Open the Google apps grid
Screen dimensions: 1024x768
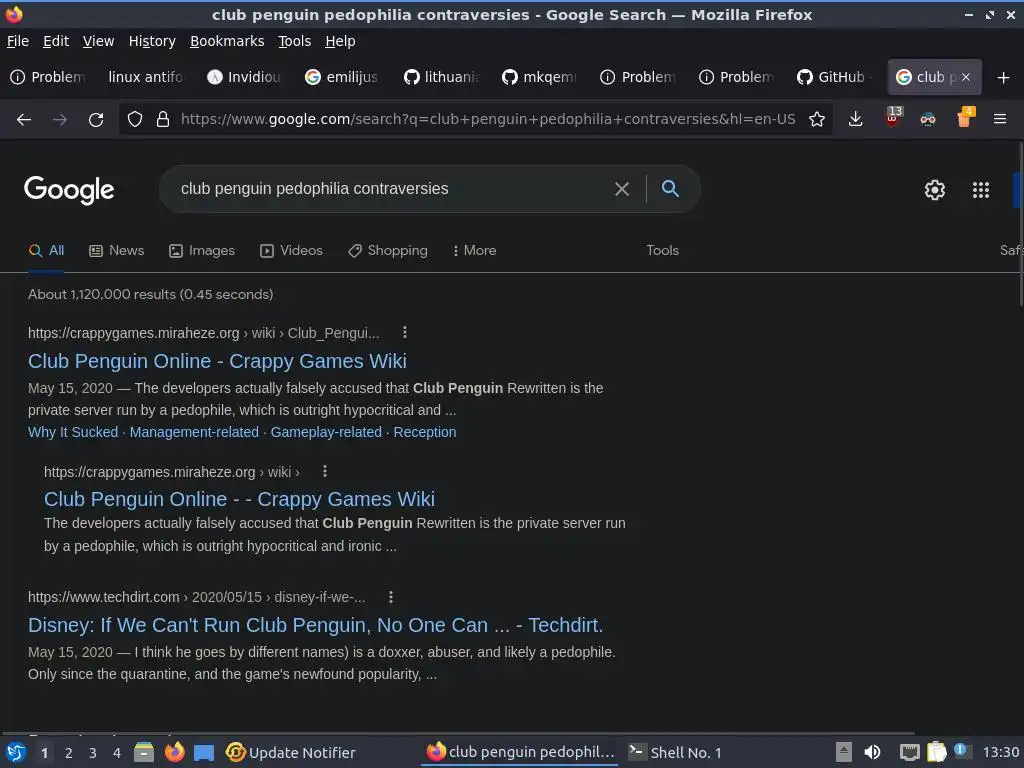(981, 190)
